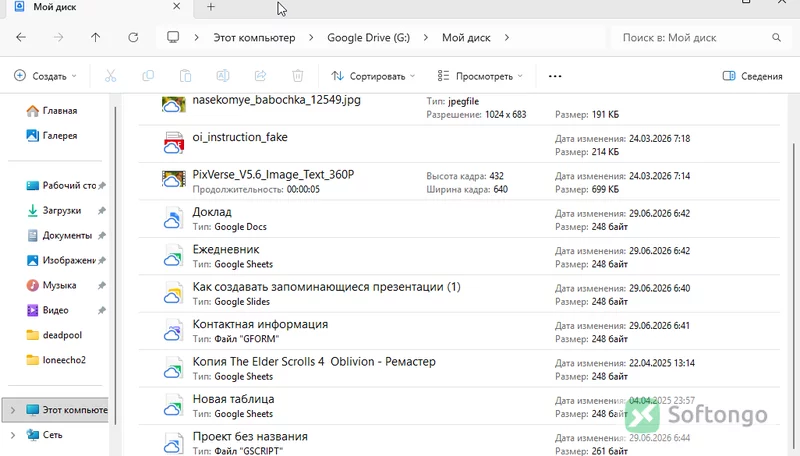Open the deadpool folder in sidebar
The width and height of the screenshot is (800, 456).
click(54, 335)
